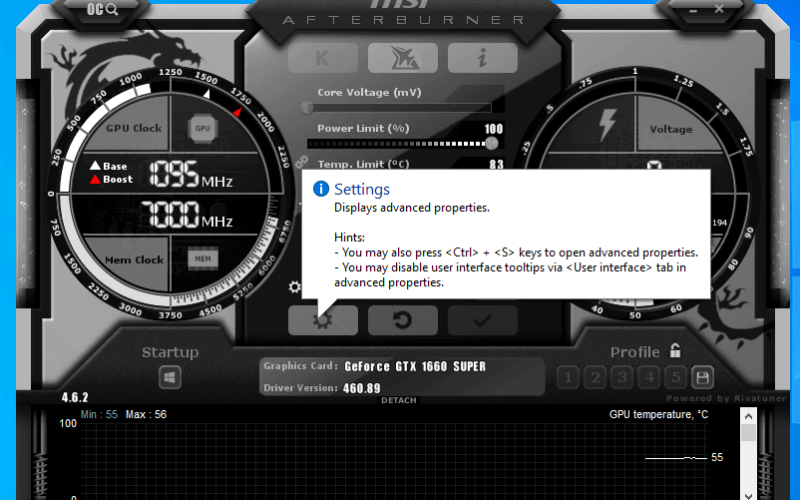Select profile slot 1
The width and height of the screenshot is (800, 500).
568,378
